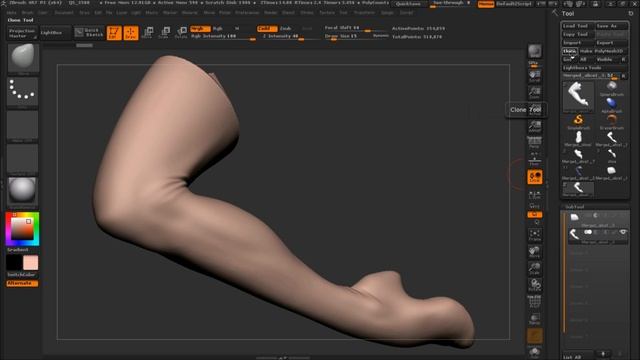Screen dimensions: 640x360
Task: Toggle Perspective view icon
Action: click(x=535, y=142)
